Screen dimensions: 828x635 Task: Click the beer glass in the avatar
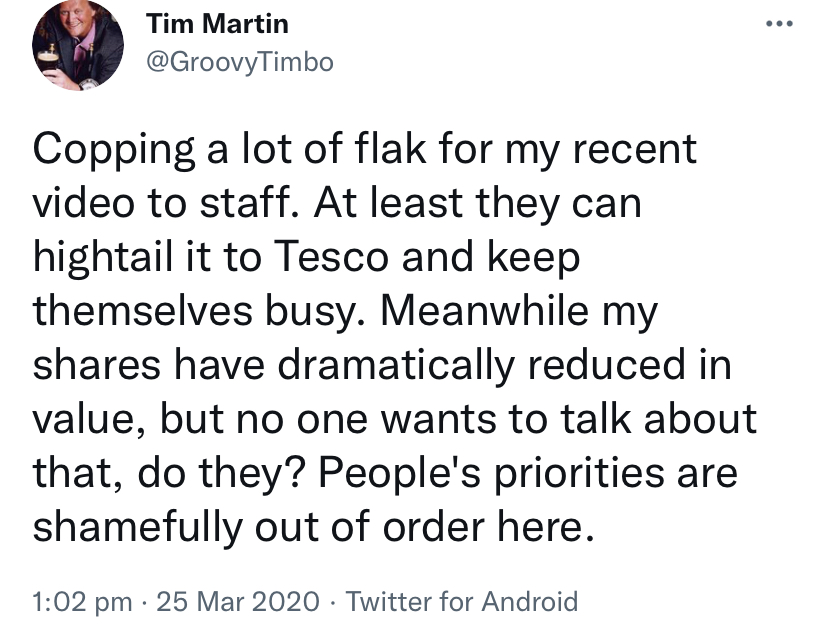(x=49, y=62)
